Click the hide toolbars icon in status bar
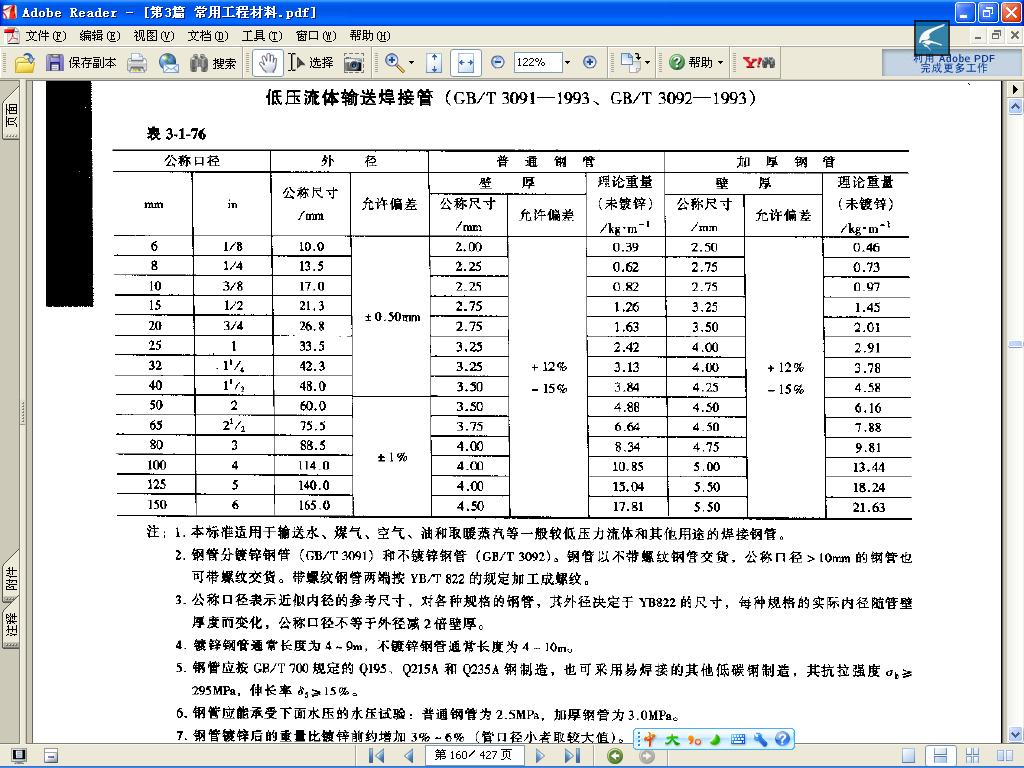The height and width of the screenshot is (768, 1024). click(51, 756)
